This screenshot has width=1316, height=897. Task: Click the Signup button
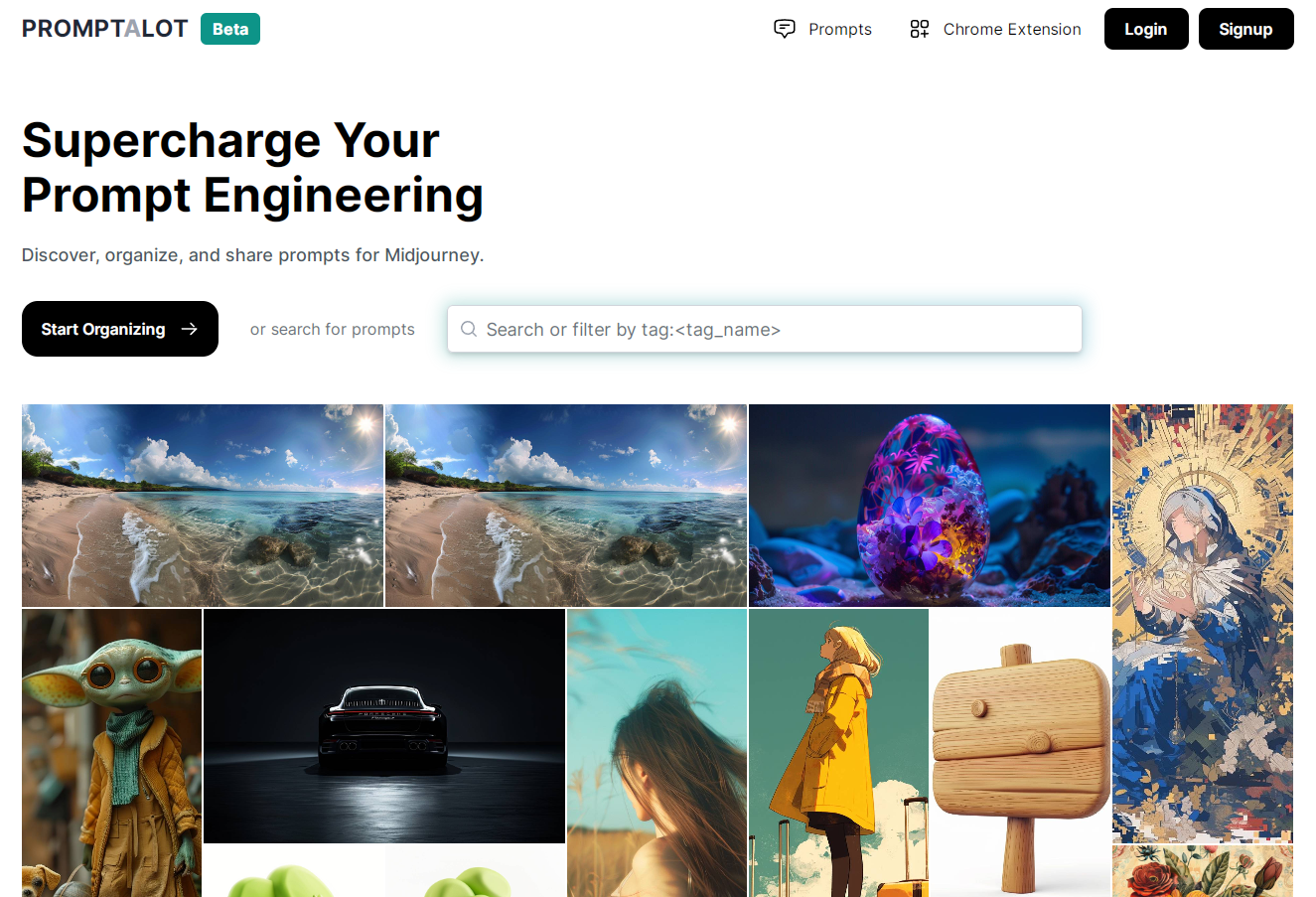pyautogui.click(x=1246, y=29)
